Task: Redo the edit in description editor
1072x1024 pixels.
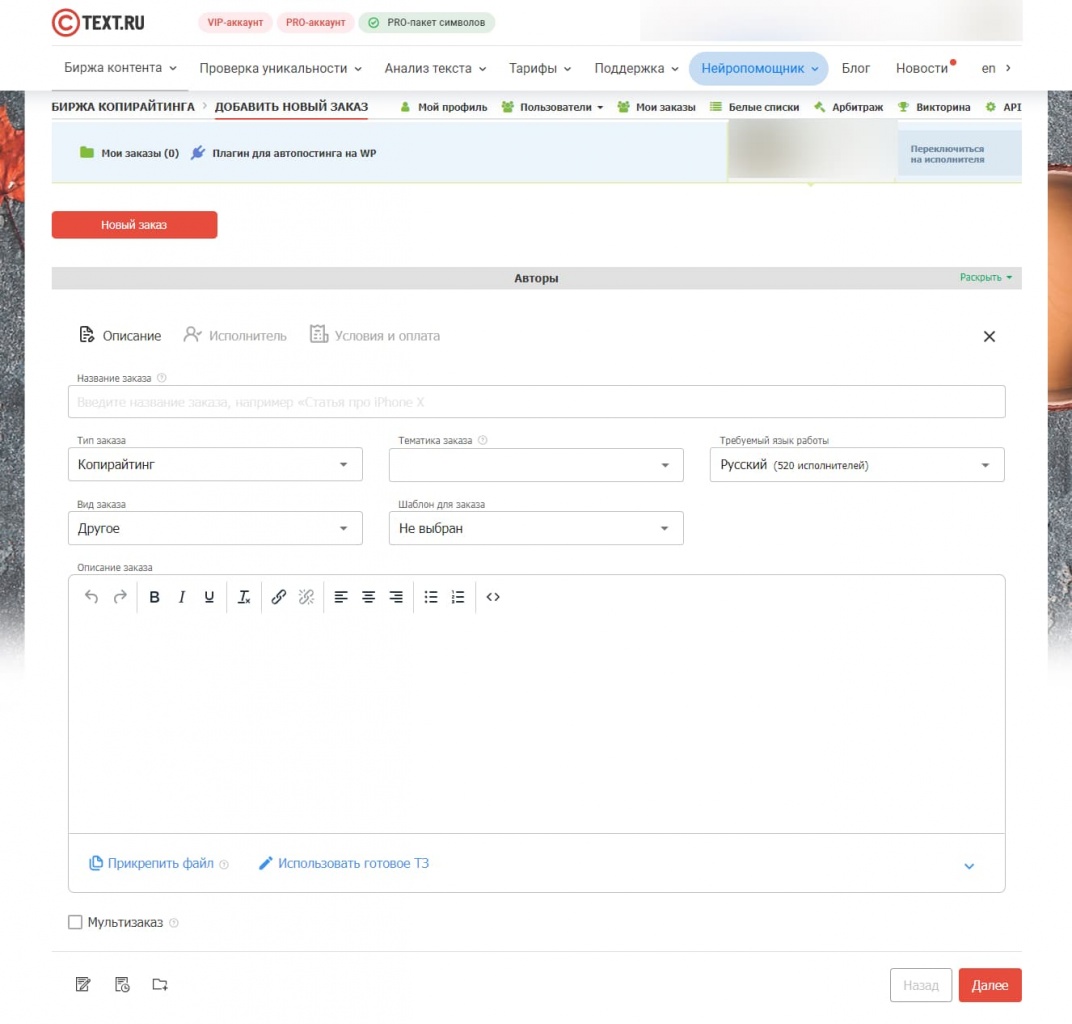Action: (120, 597)
